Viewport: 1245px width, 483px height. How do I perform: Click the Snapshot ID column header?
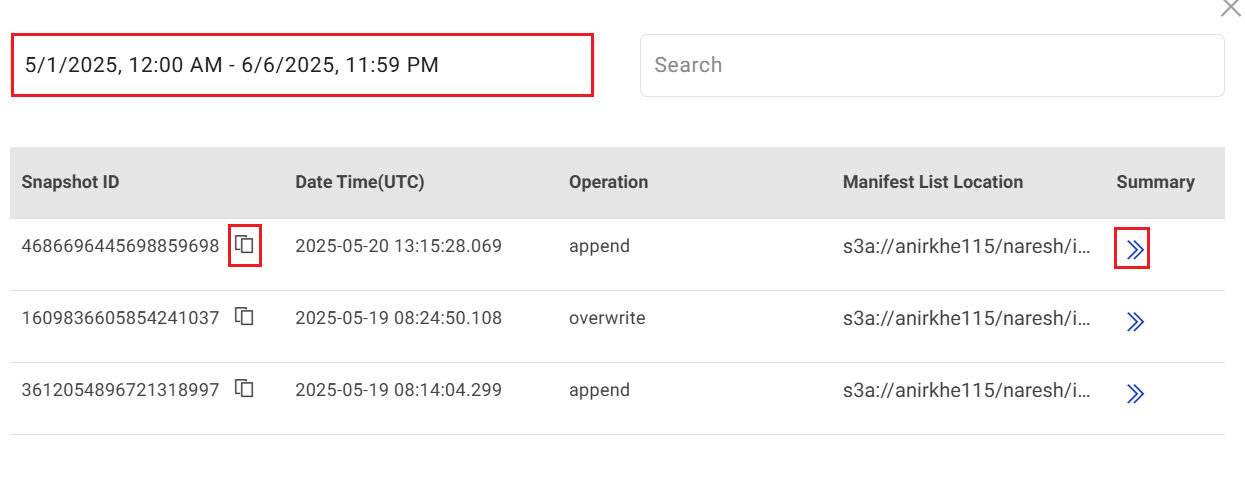[x=70, y=182]
